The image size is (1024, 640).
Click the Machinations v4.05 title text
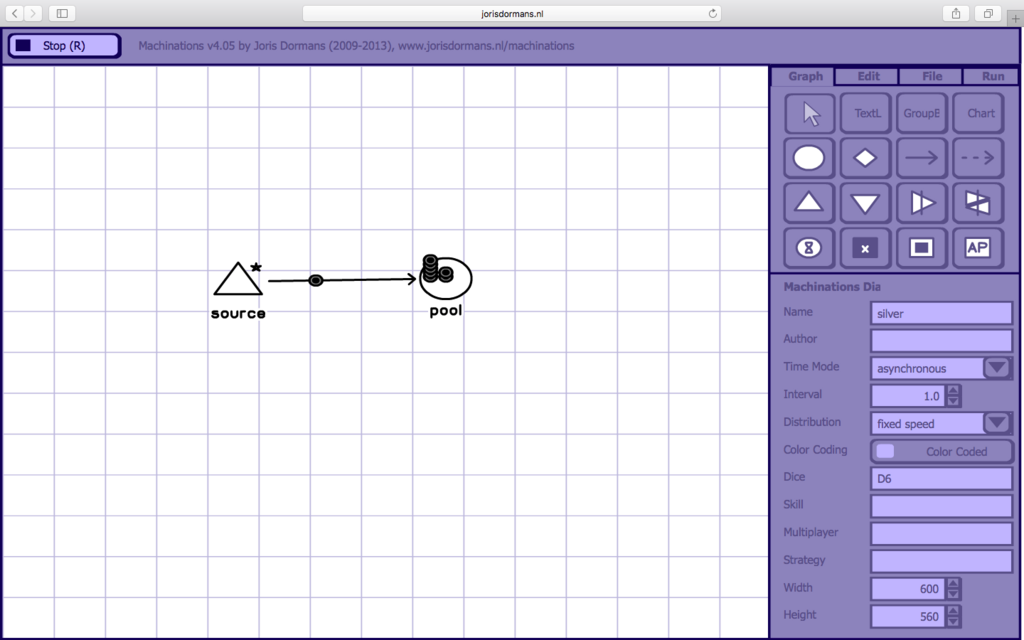(356, 46)
